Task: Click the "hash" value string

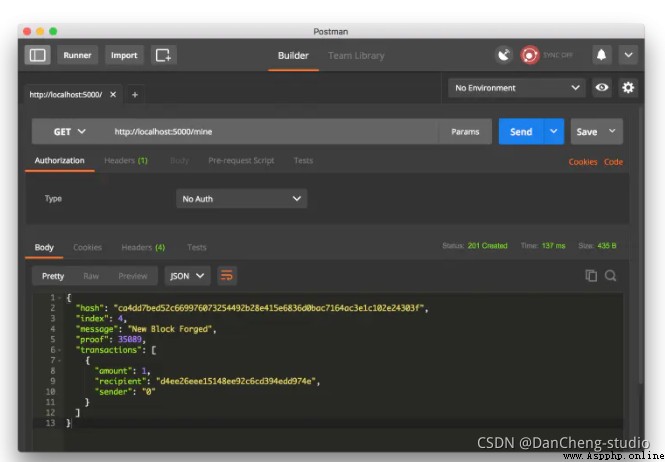Action: tap(269, 308)
